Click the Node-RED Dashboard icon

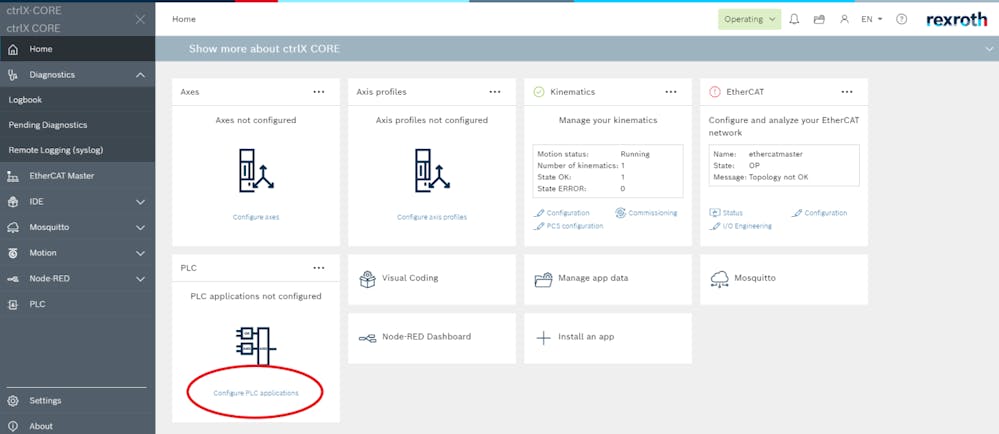coord(368,338)
